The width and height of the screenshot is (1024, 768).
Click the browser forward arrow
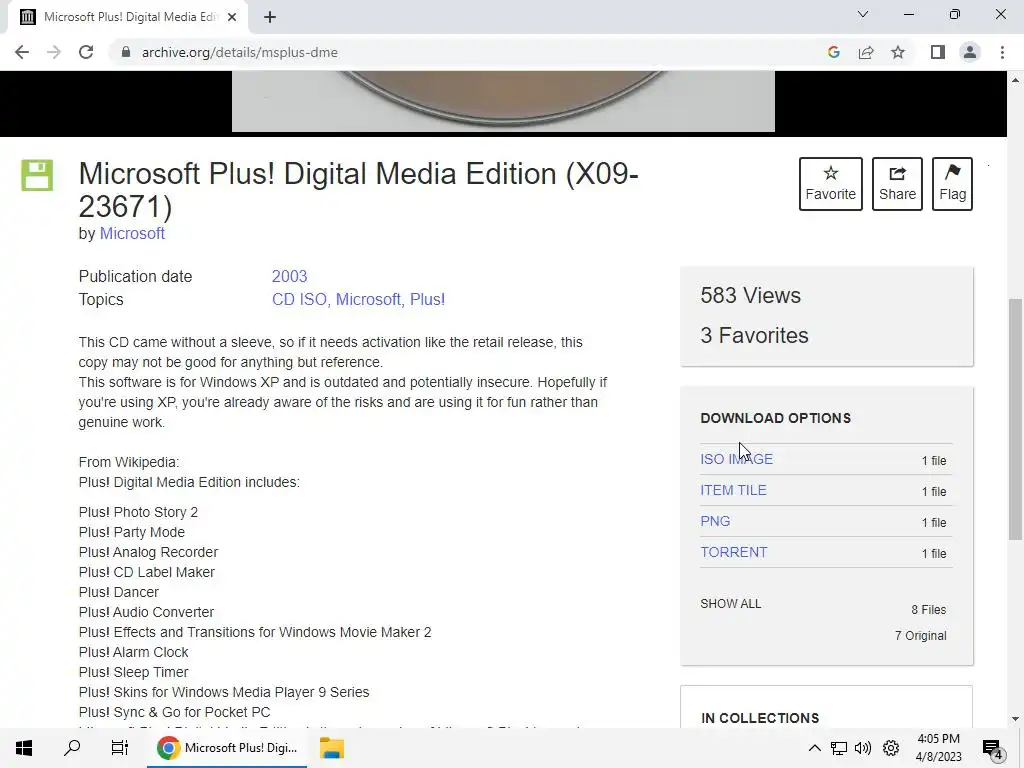(x=54, y=52)
